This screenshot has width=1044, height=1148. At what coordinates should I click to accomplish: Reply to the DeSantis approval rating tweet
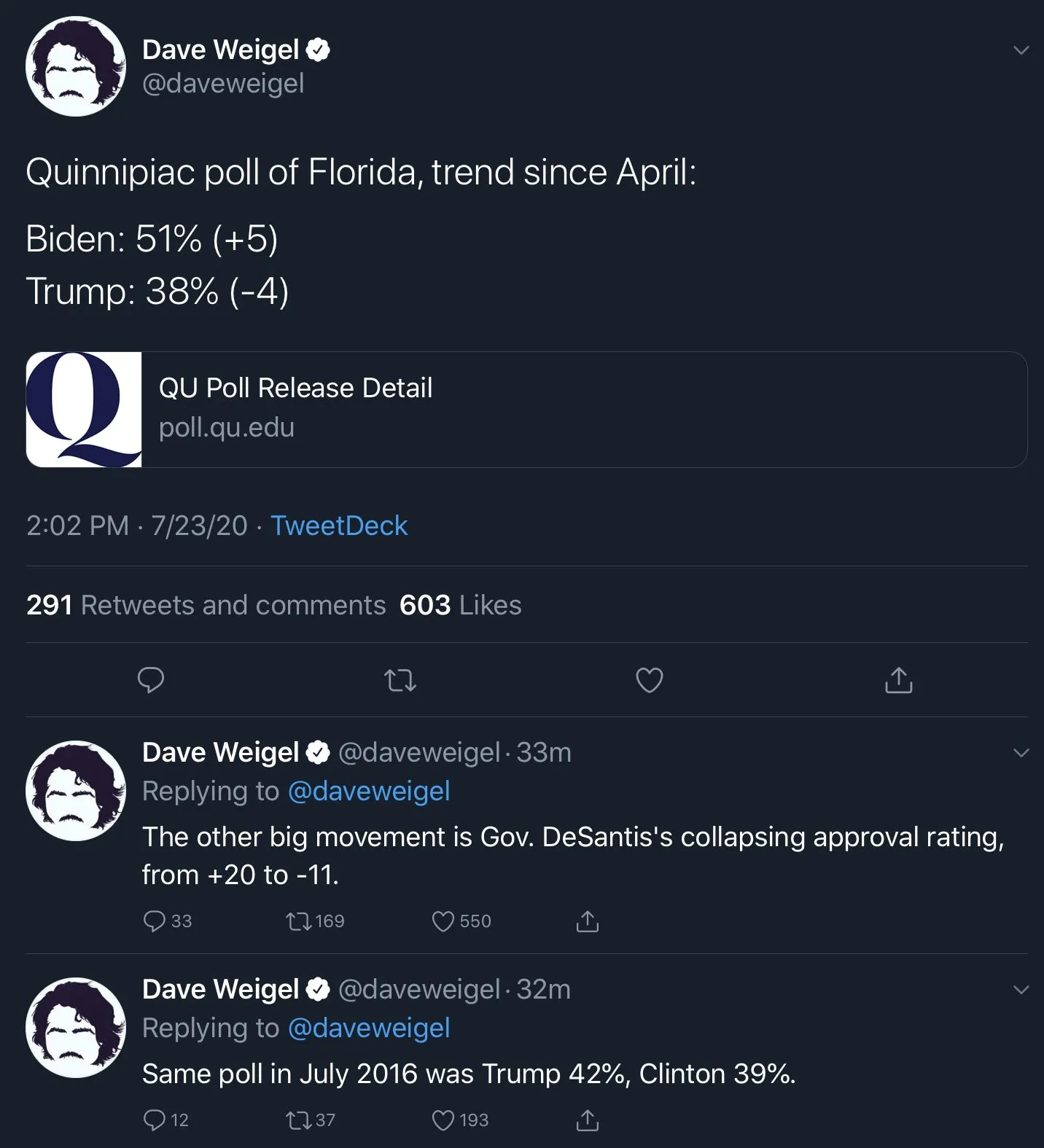coord(155,921)
